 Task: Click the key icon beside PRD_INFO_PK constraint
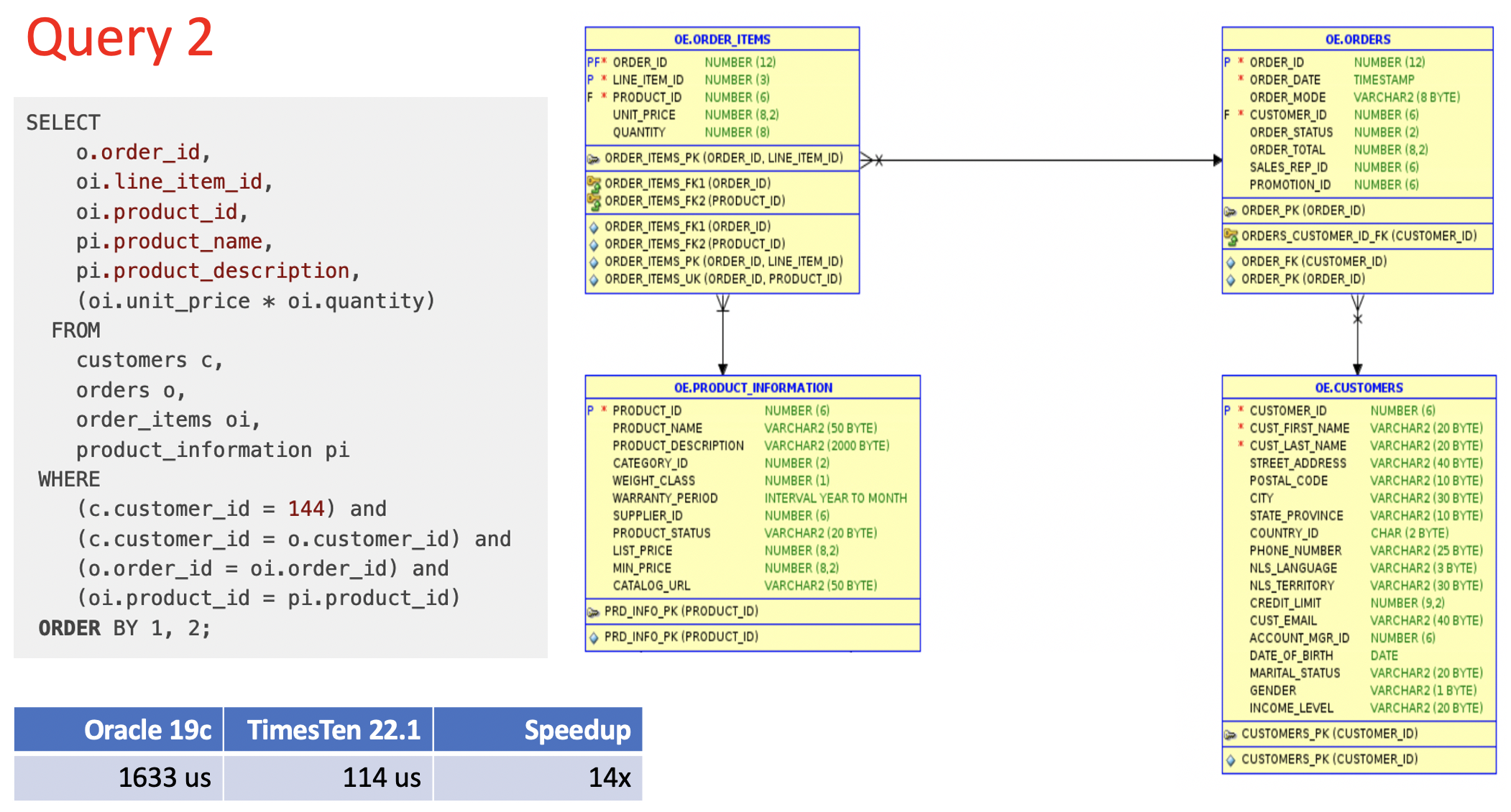tap(593, 612)
